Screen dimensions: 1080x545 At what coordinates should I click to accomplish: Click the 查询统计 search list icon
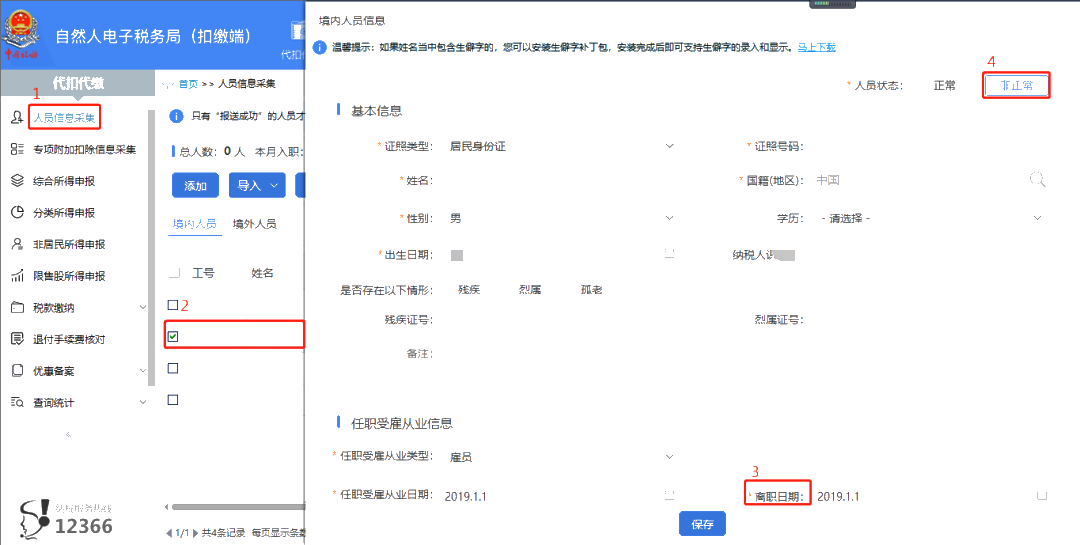(17, 402)
